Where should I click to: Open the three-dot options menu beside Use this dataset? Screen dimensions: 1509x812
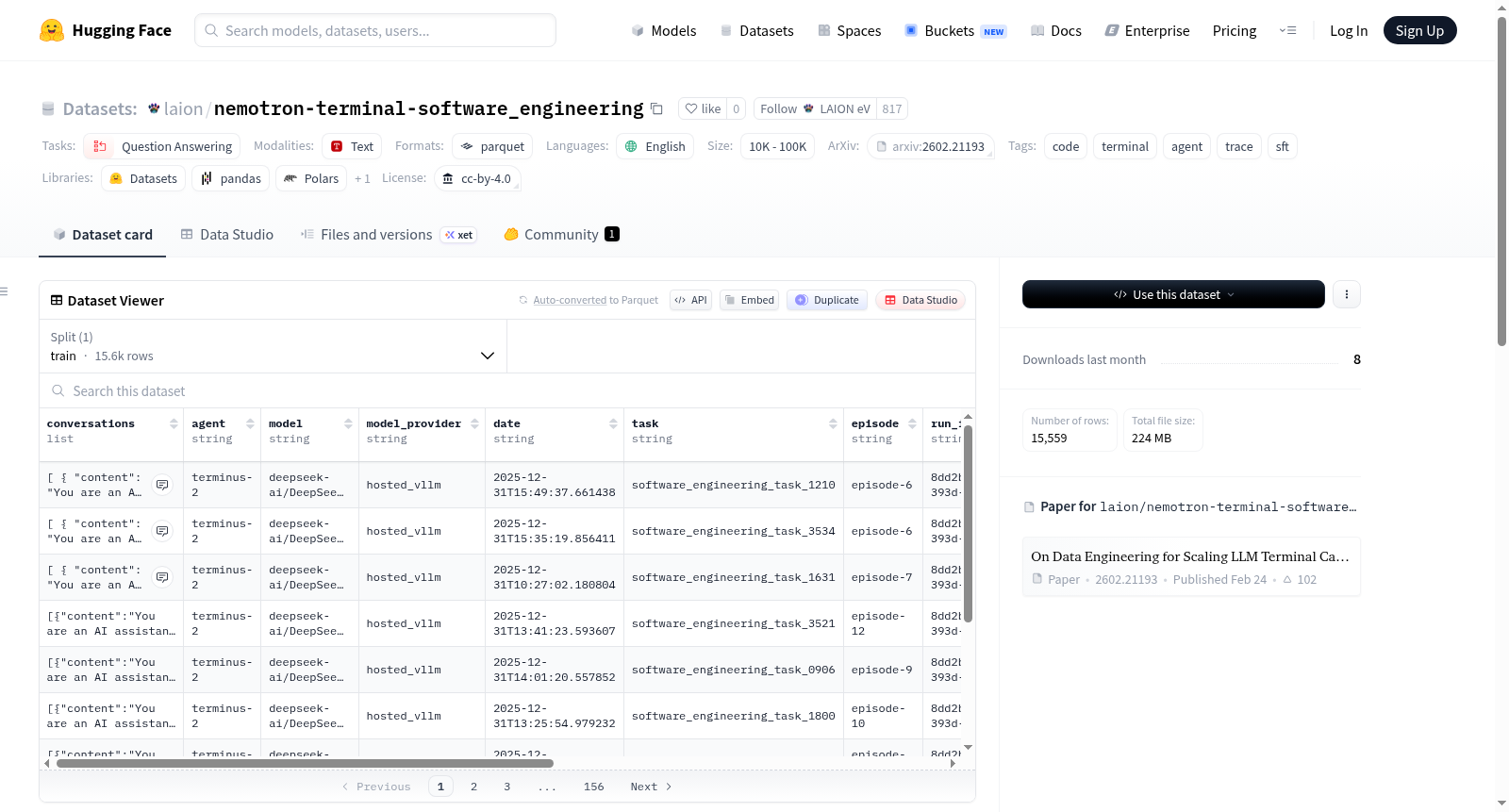click(x=1346, y=294)
